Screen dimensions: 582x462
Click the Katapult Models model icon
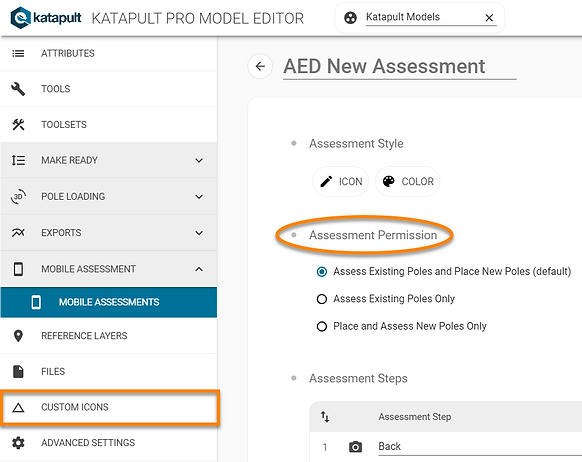pos(350,17)
